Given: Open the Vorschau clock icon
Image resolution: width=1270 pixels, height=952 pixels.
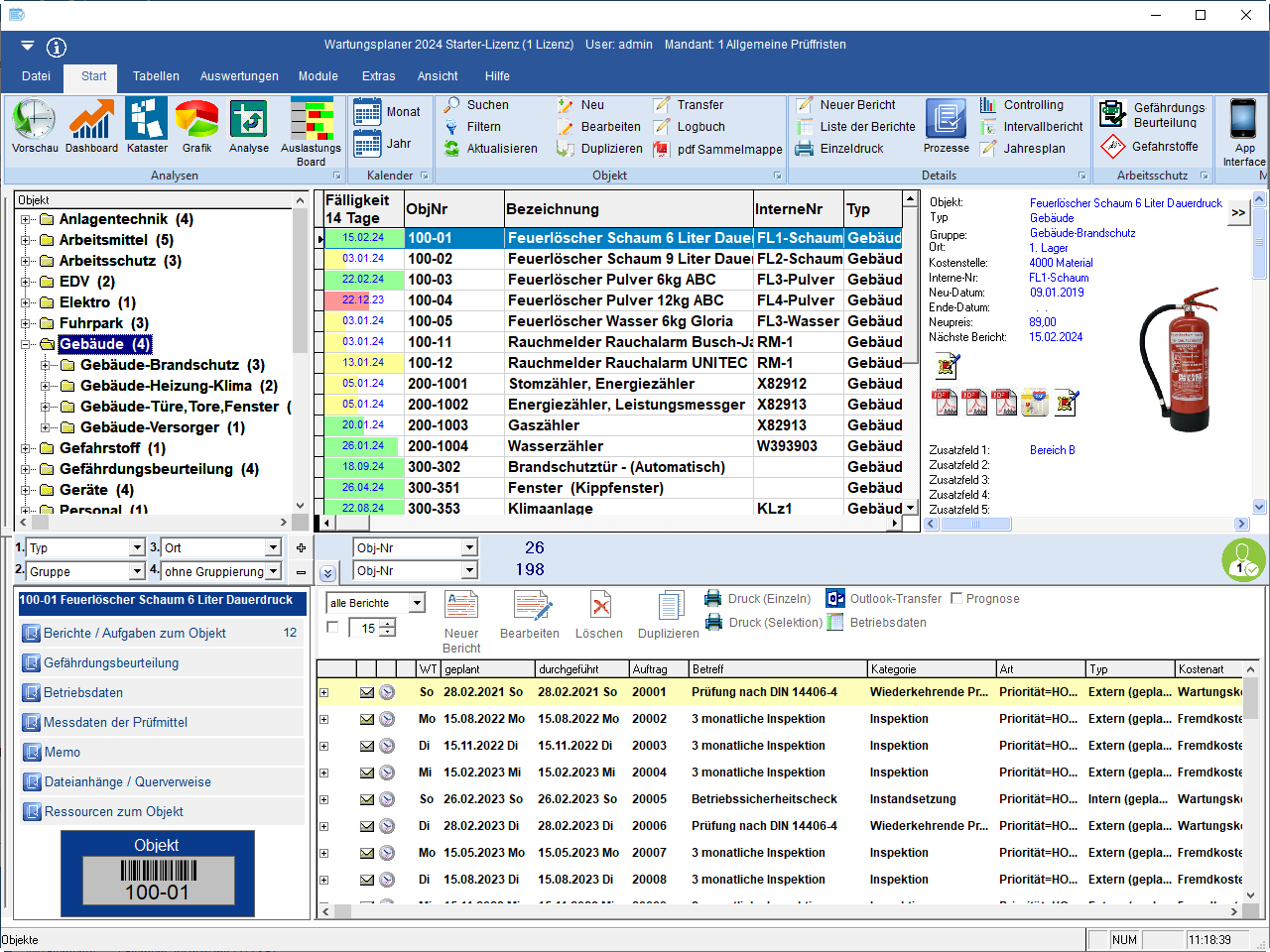Looking at the screenshot, I should click(x=34, y=121).
